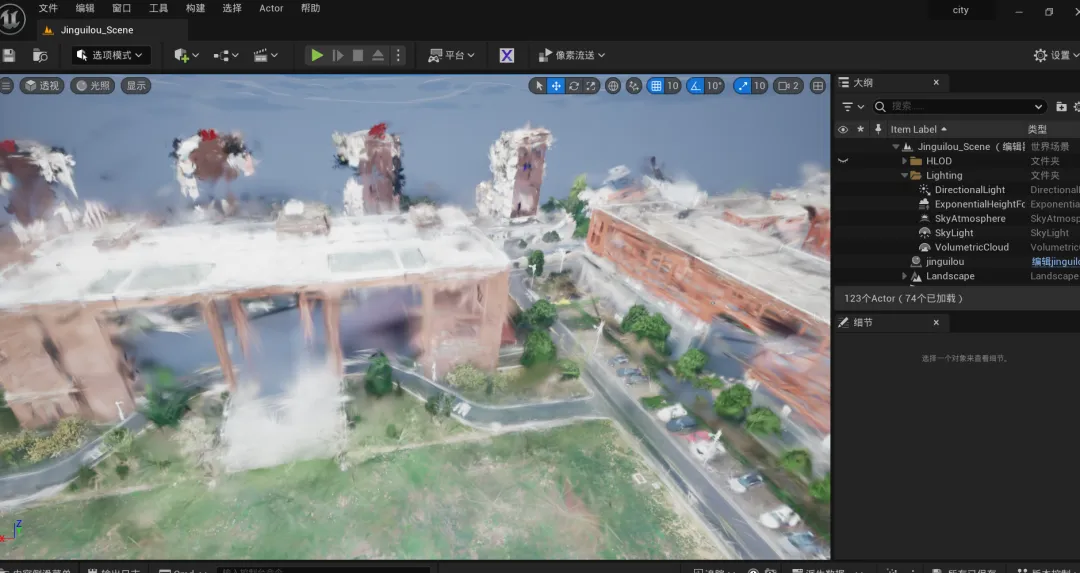Create new folder in outliner
The width and height of the screenshot is (1080, 573).
1061,107
